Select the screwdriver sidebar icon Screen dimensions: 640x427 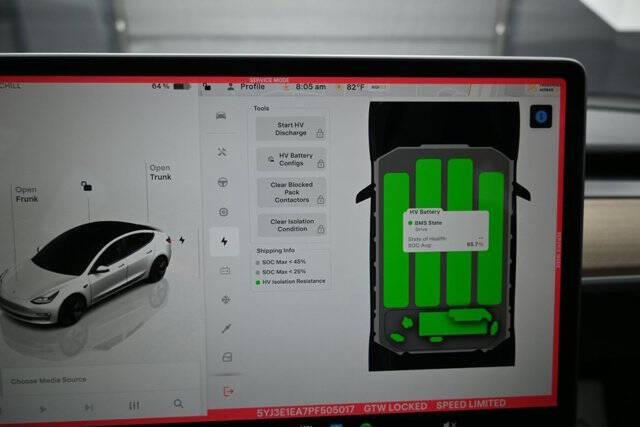(227, 328)
